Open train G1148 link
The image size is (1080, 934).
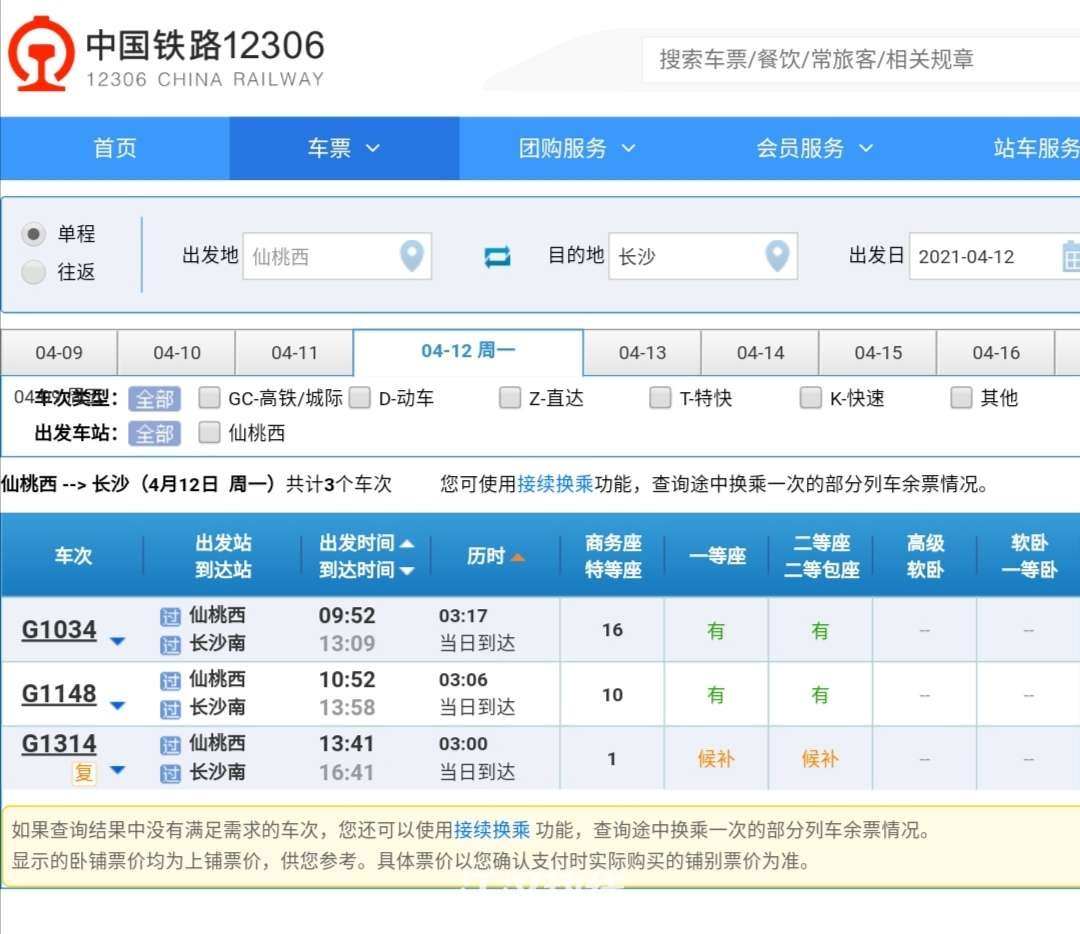click(x=59, y=694)
